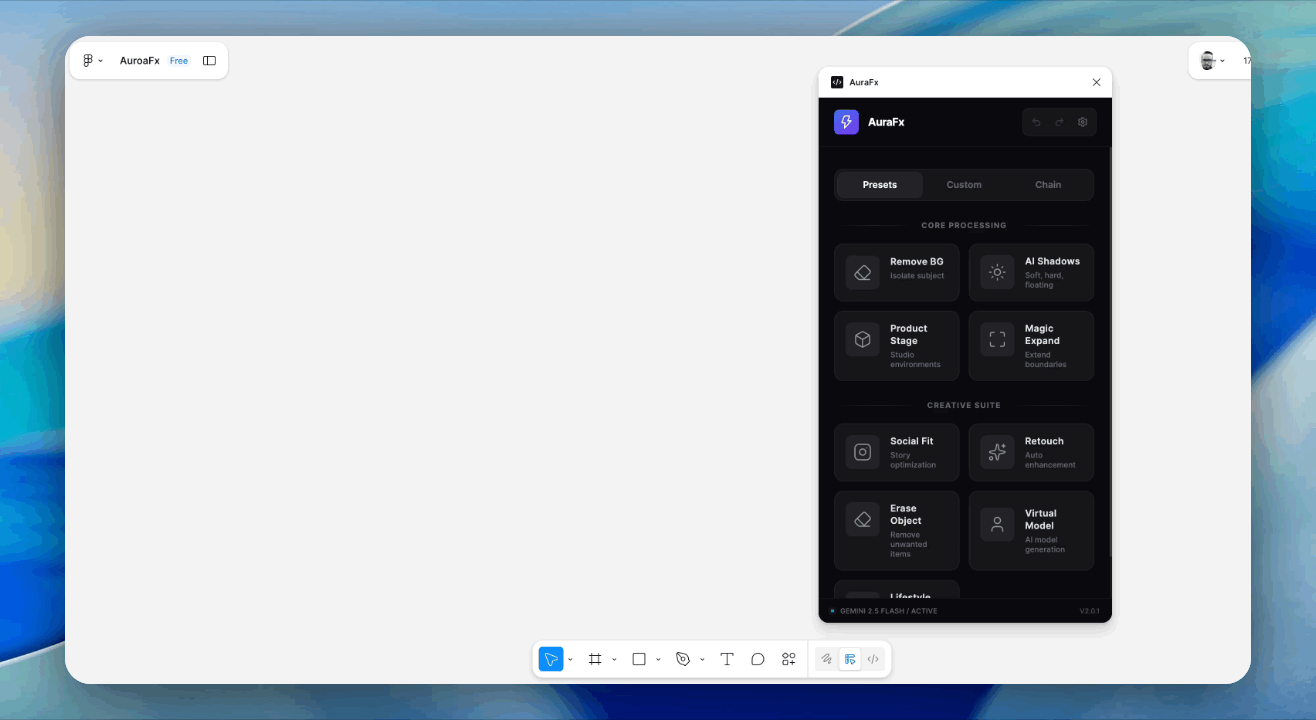Choose the Magic Expand preset
This screenshot has height=720, width=1316.
(x=1031, y=345)
